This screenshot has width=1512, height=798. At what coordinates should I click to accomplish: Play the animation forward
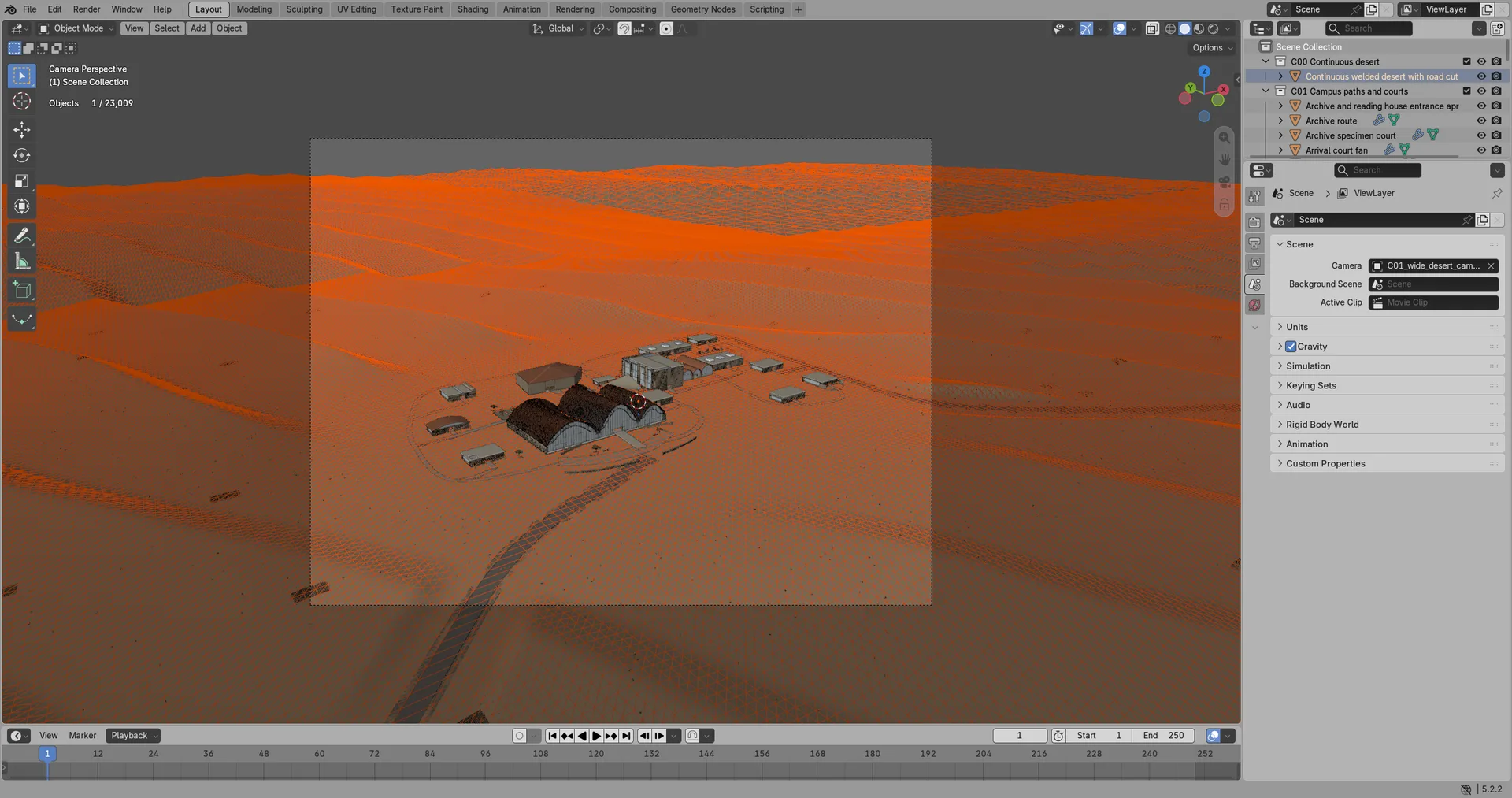597,736
